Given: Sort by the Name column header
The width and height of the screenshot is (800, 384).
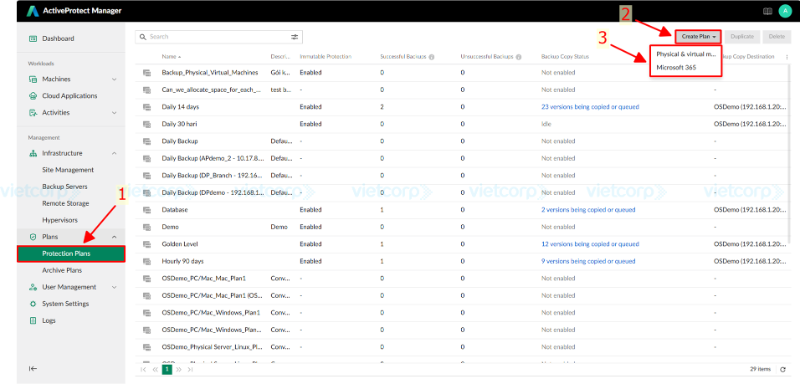Looking at the screenshot, I should pos(171,57).
